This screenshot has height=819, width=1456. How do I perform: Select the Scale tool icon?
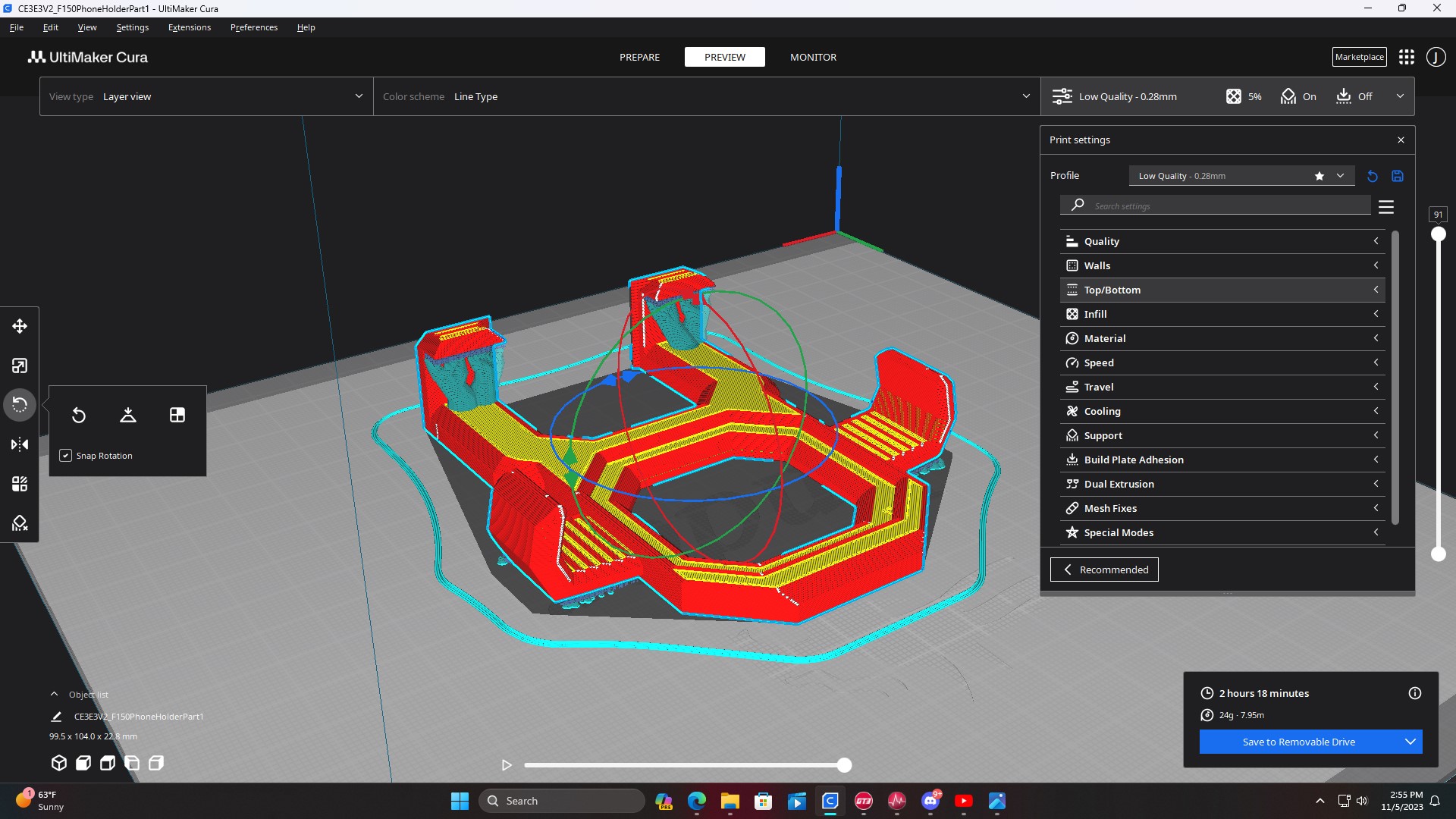(20, 366)
